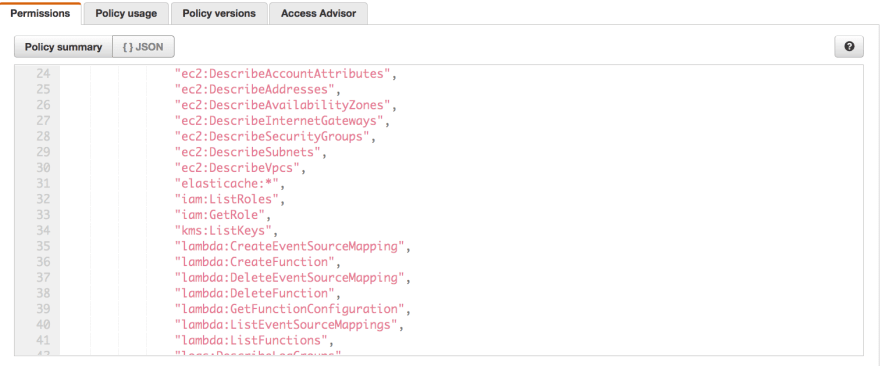Click line number 41 in the gutter

click(43, 341)
